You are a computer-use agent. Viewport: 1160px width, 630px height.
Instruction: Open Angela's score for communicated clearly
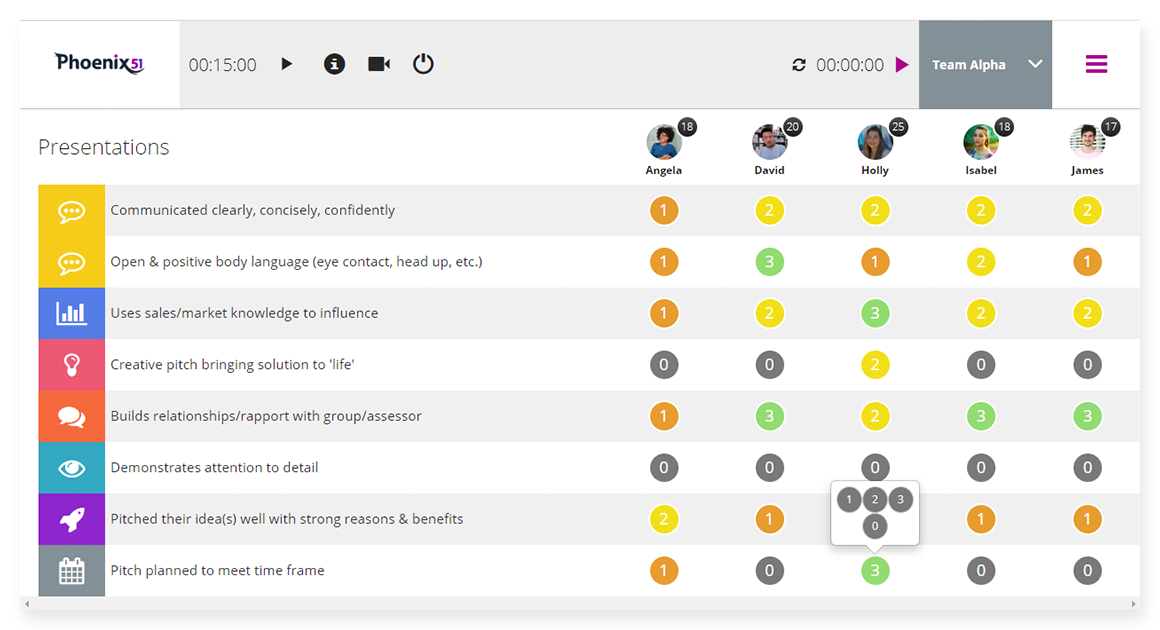664,211
